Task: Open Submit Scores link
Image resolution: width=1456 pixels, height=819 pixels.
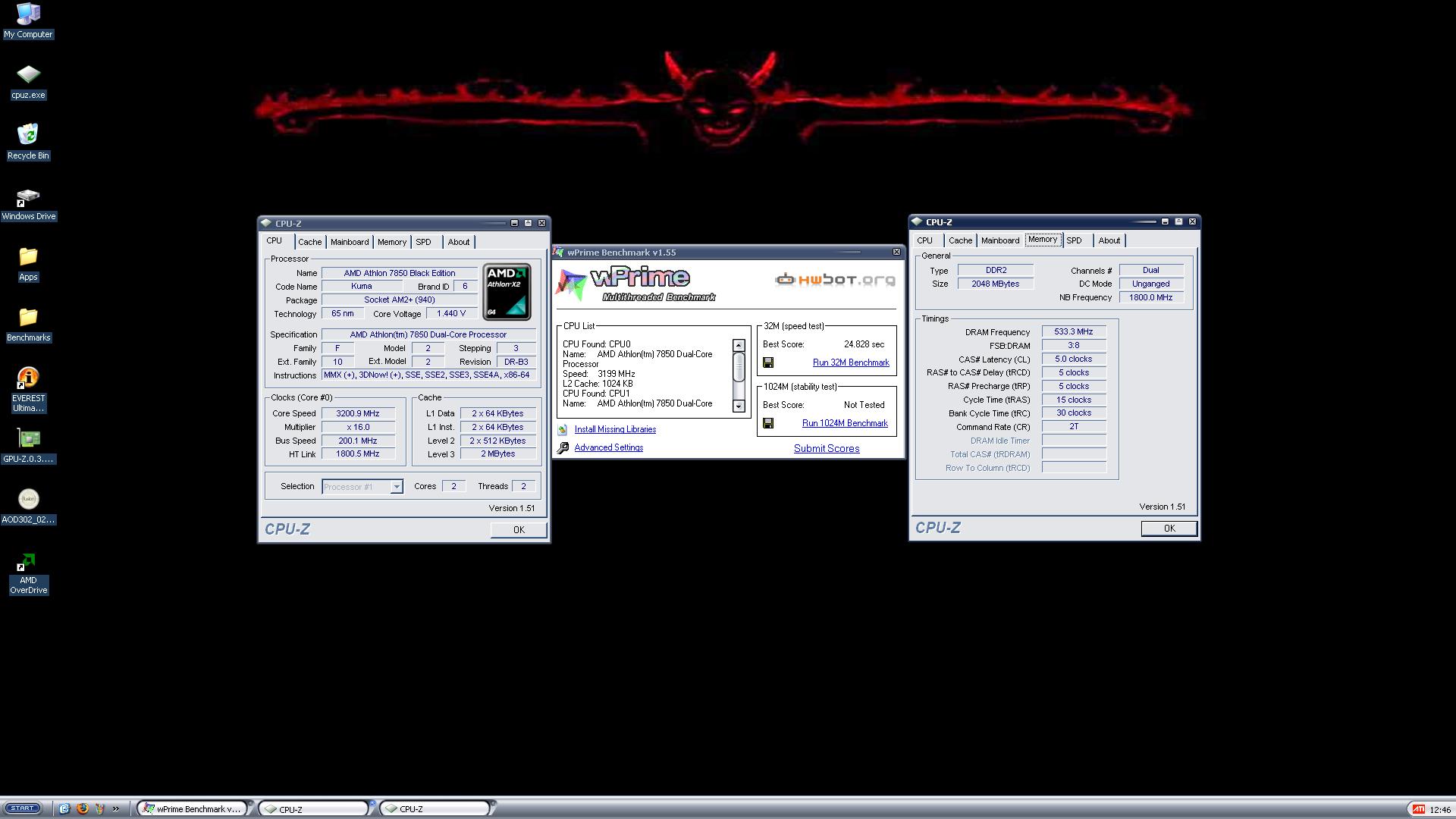Action: (x=827, y=448)
